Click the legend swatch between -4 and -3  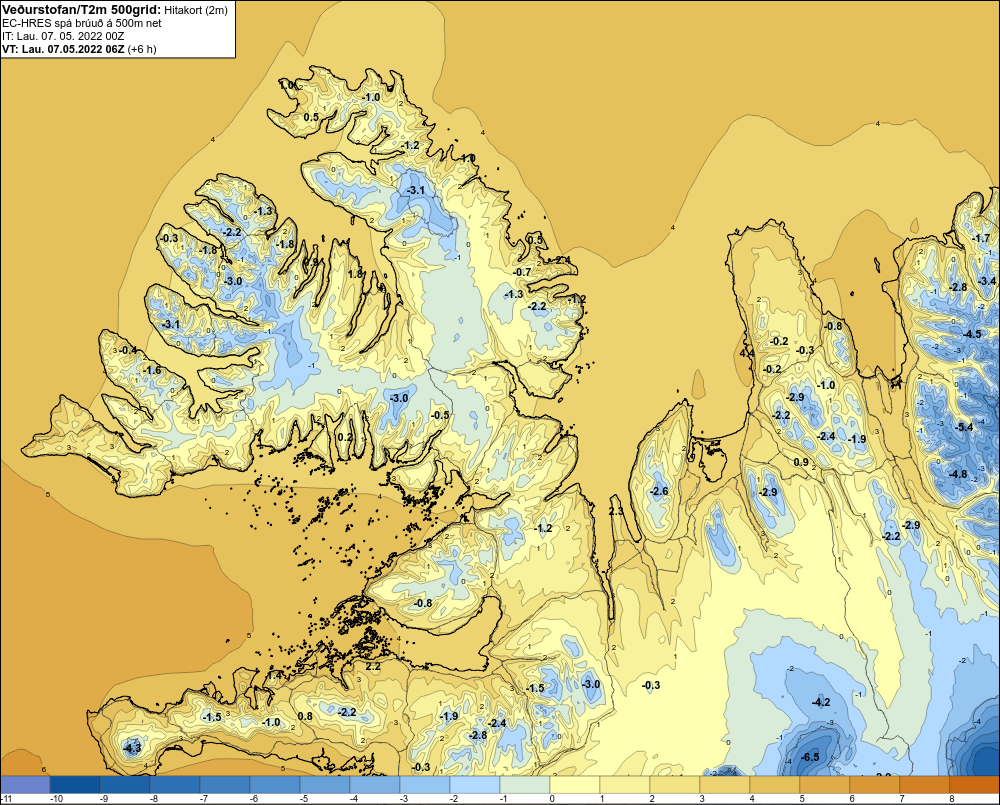coord(375,785)
